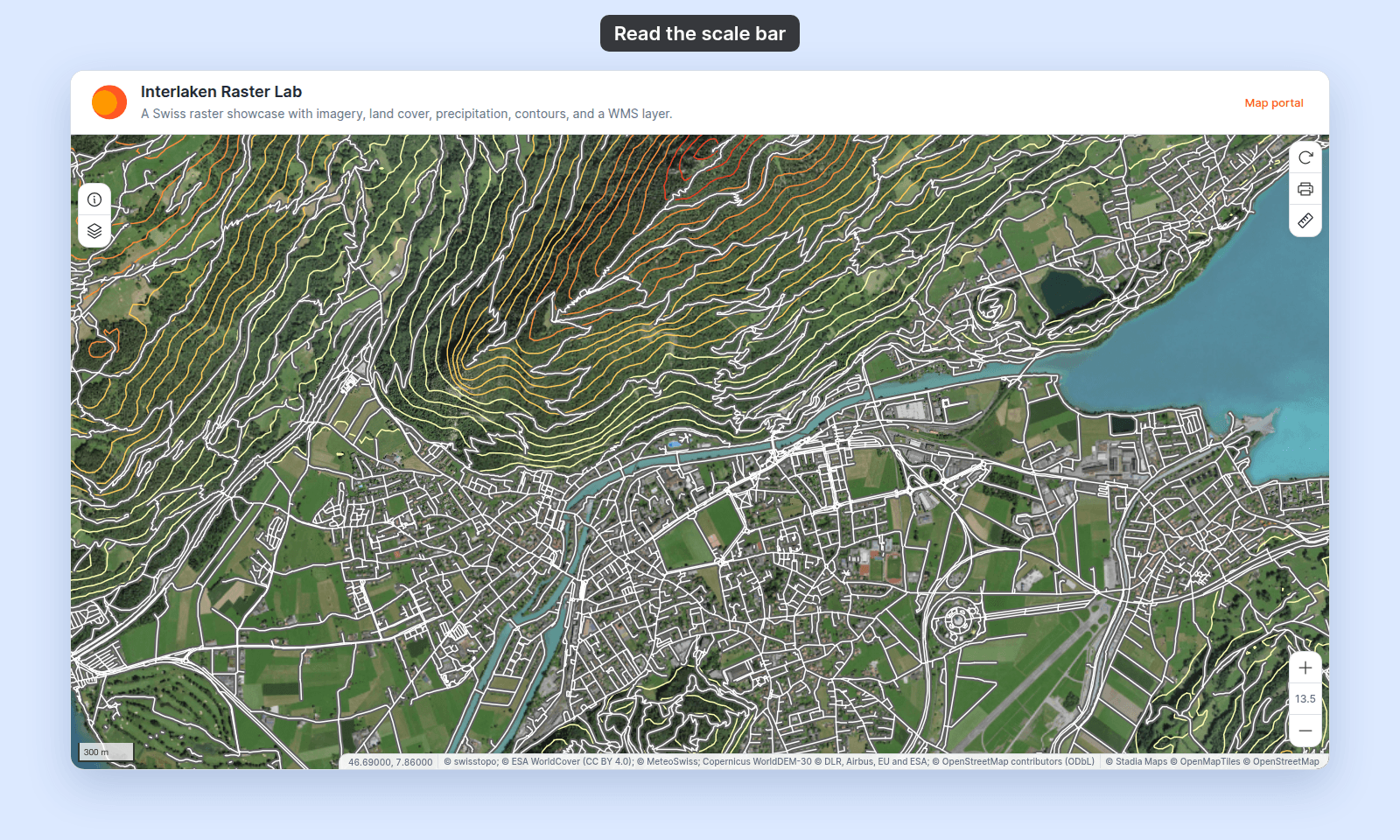1400x840 pixels.
Task: Open the layers switcher icon
Action: (94, 231)
